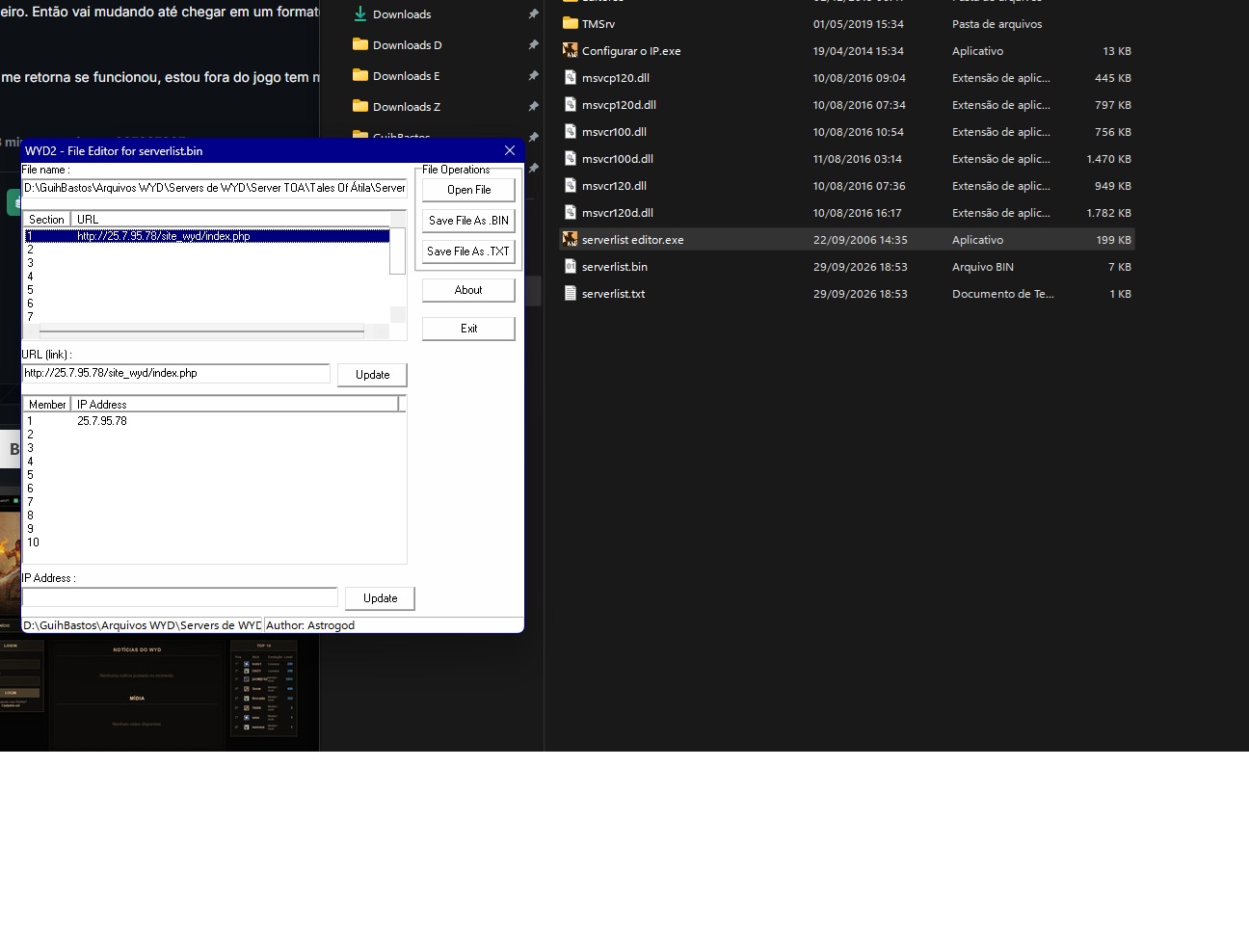Open the Downloads Z folder in sidebar
1249x952 pixels.
tap(407, 107)
